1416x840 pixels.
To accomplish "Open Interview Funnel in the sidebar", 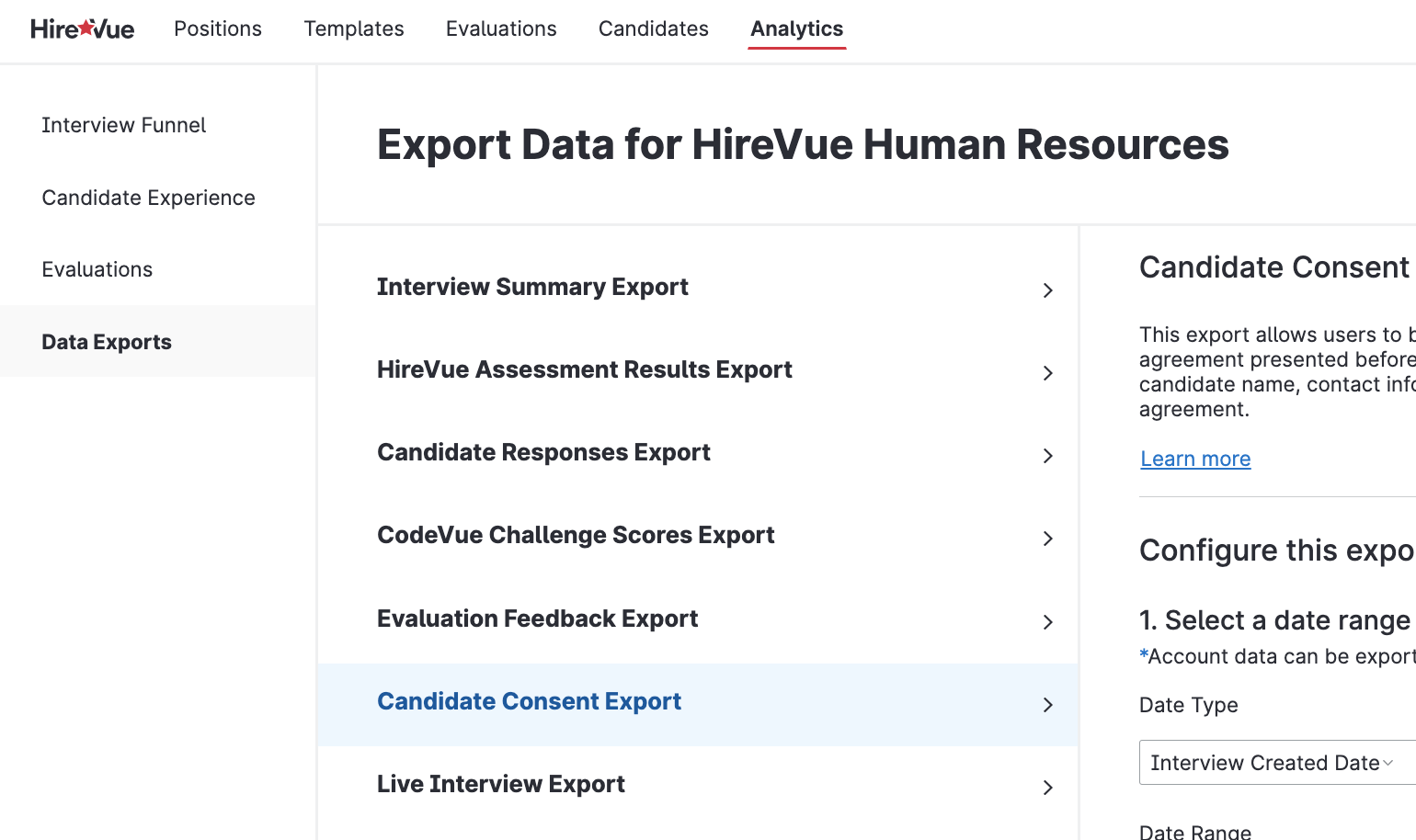I will tap(123, 125).
